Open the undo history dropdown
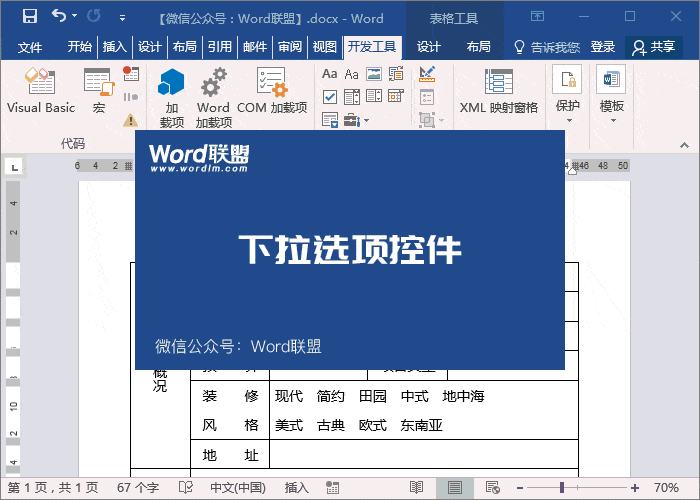Viewport: 700px width, 500px height. pyautogui.click(x=75, y=16)
